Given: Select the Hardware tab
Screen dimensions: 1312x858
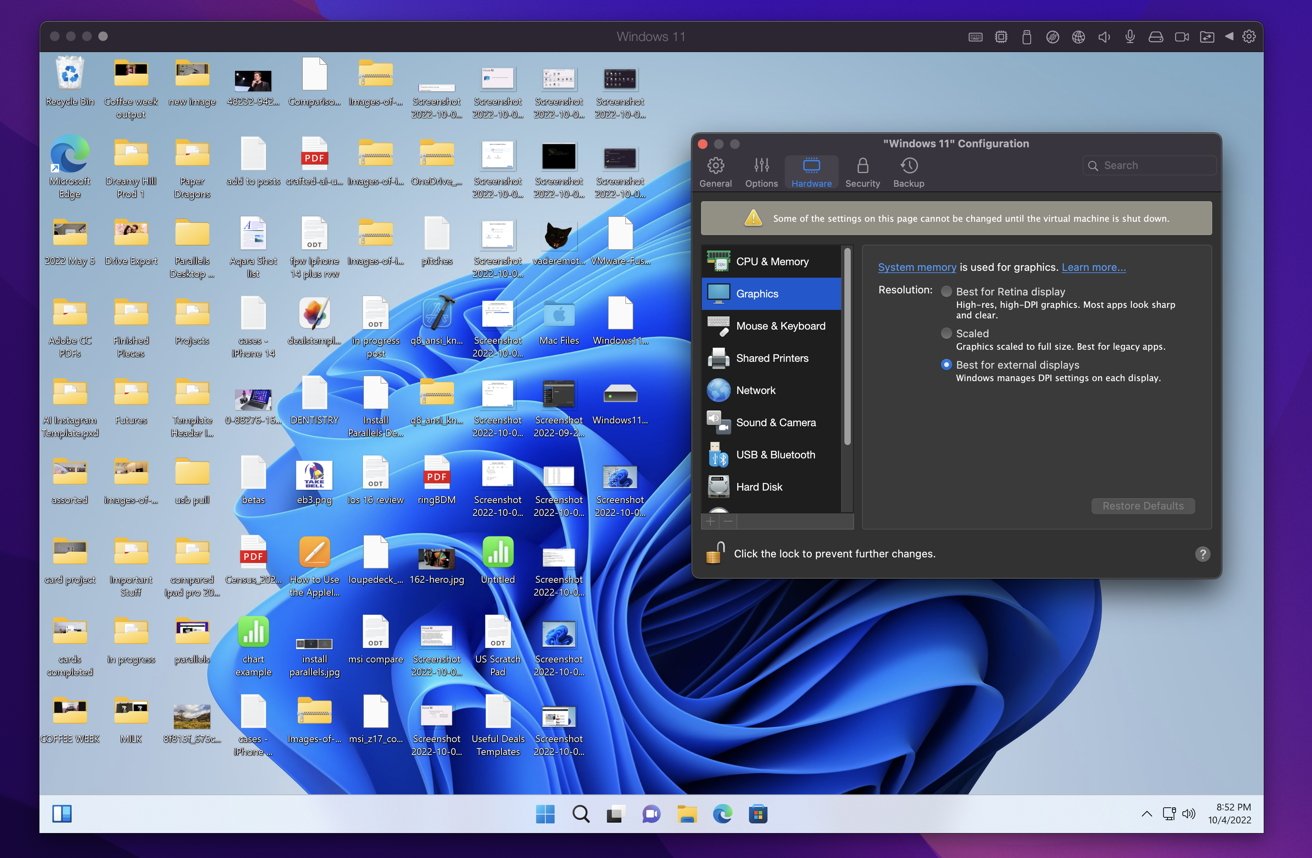Looking at the screenshot, I should click(x=811, y=172).
